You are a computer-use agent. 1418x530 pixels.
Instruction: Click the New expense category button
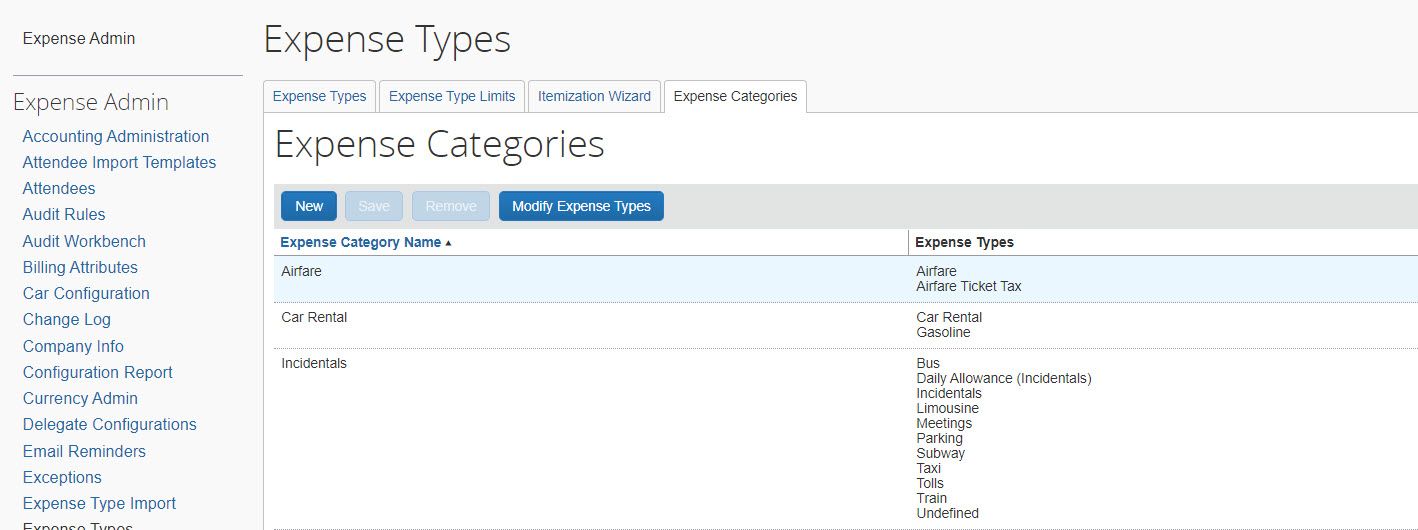(x=308, y=206)
